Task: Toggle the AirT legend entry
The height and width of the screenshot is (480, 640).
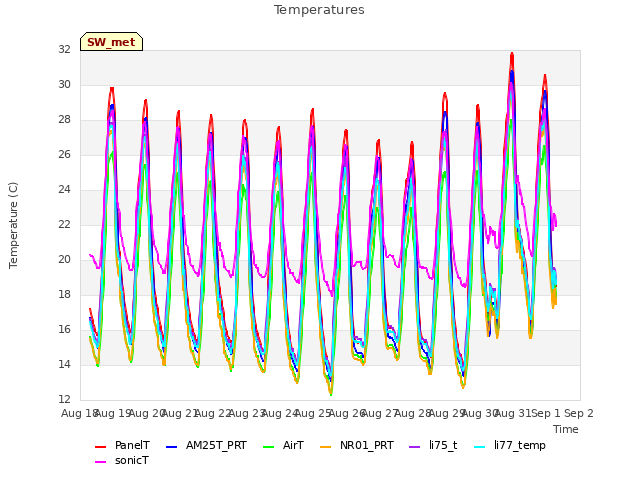Action: click(284, 445)
